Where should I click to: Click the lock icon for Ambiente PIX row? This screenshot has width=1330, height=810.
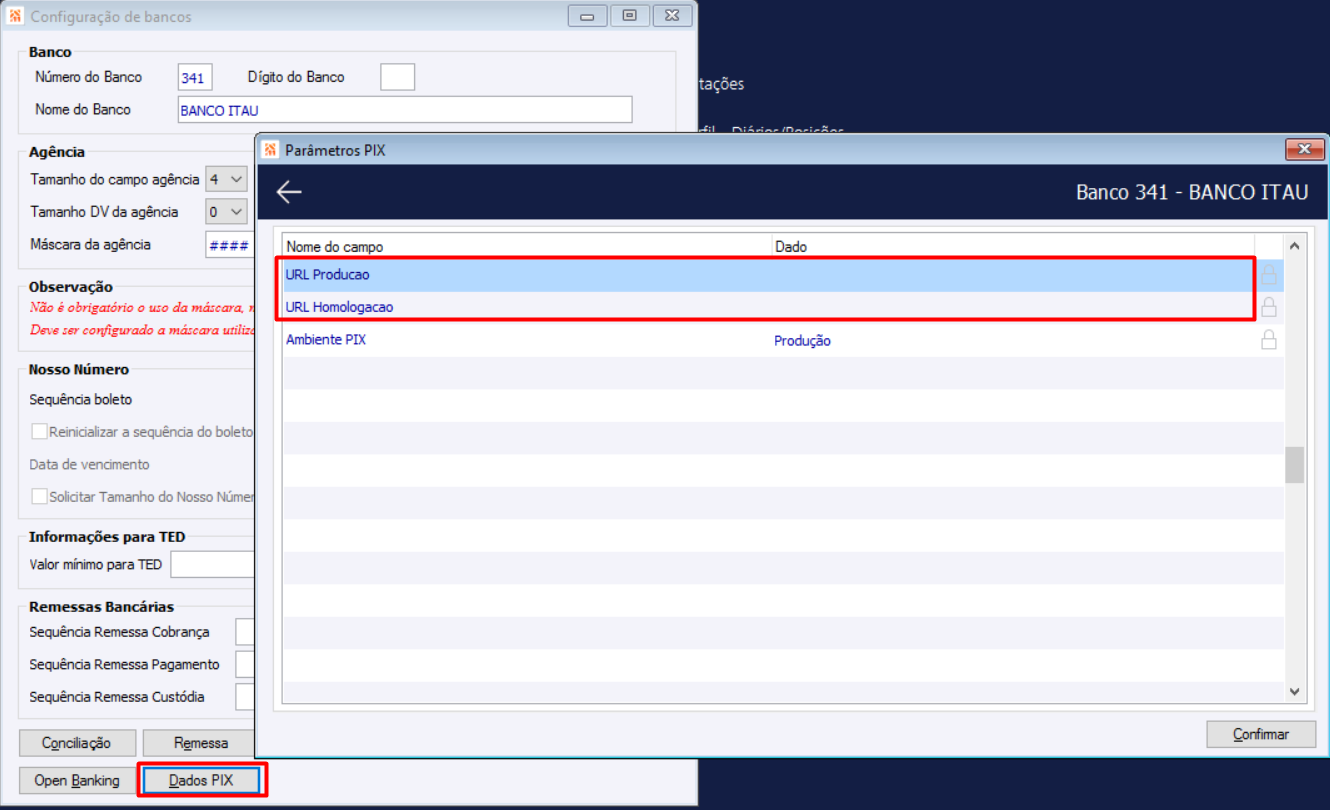tap(1269, 340)
